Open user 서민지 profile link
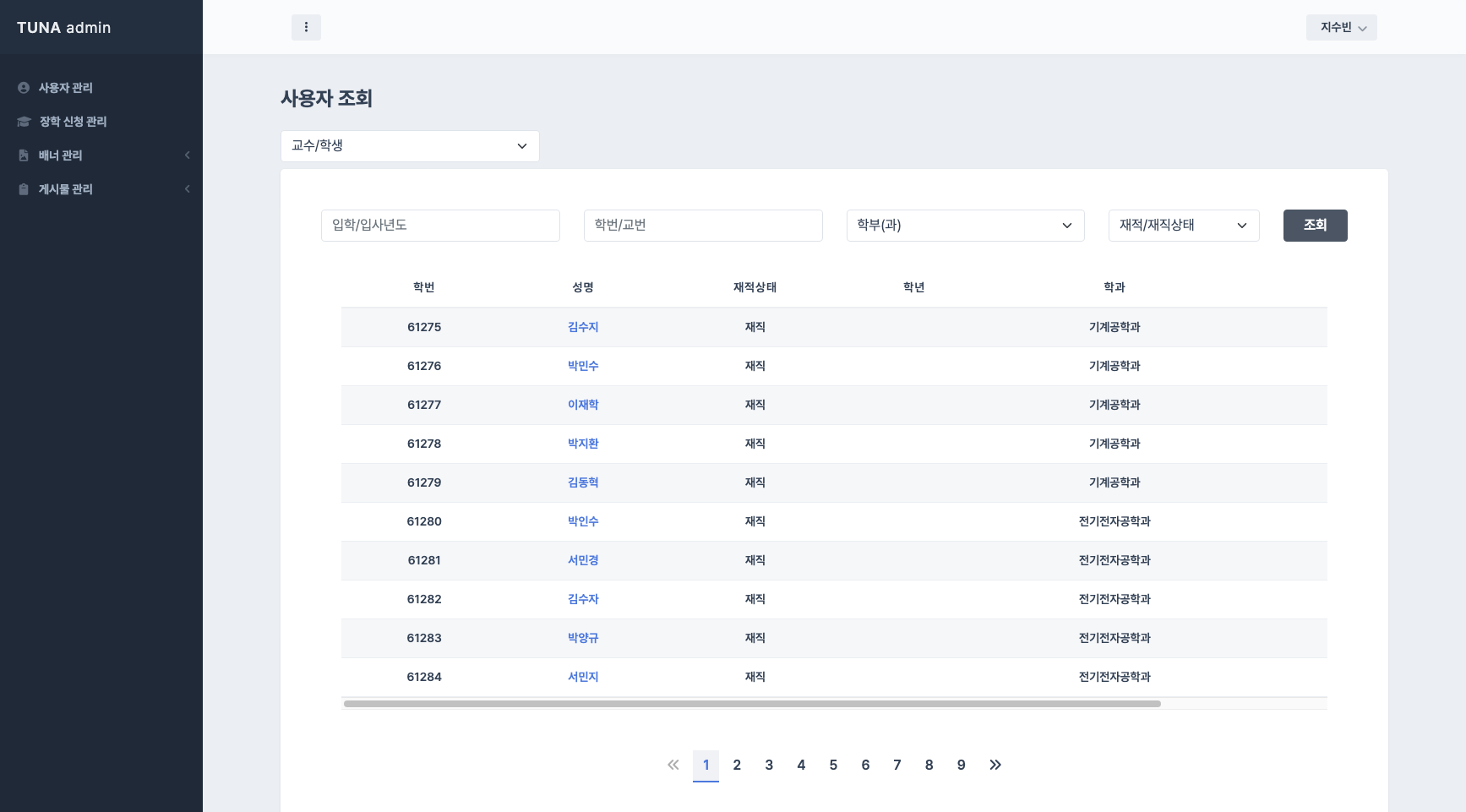The height and width of the screenshot is (812, 1466). pos(583,677)
